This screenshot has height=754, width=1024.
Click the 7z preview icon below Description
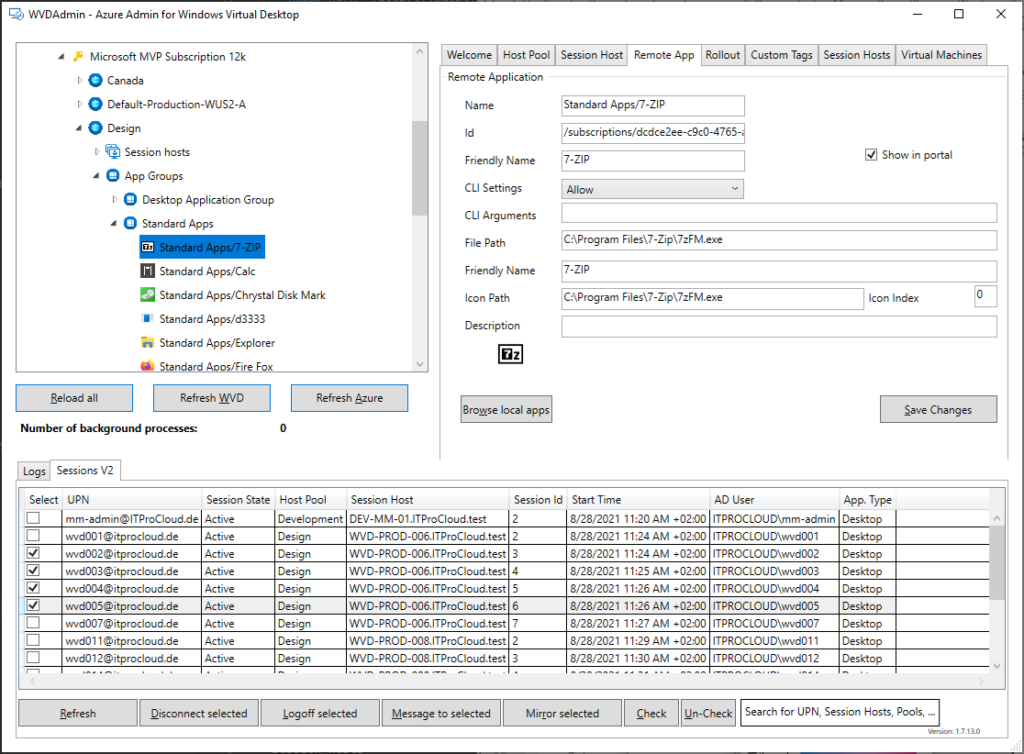pyautogui.click(x=510, y=354)
